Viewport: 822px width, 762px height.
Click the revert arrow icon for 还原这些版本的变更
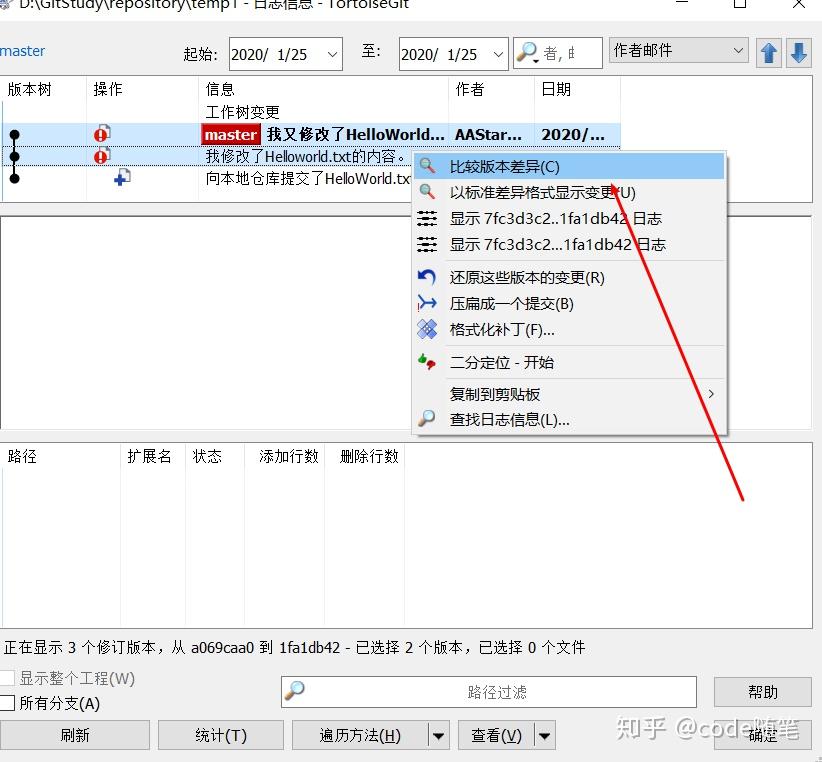[427, 277]
